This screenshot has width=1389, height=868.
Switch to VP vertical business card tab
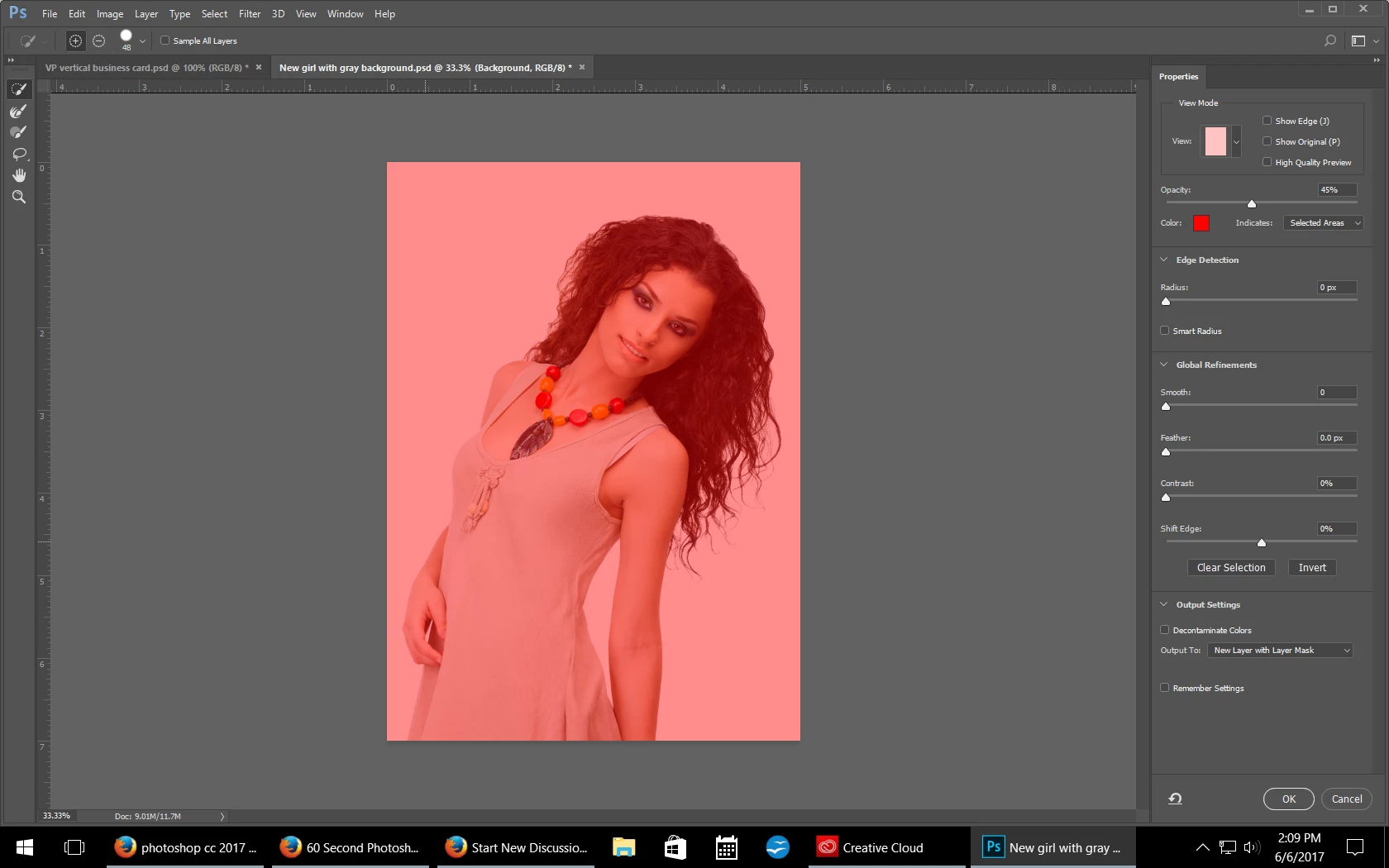[x=146, y=68]
